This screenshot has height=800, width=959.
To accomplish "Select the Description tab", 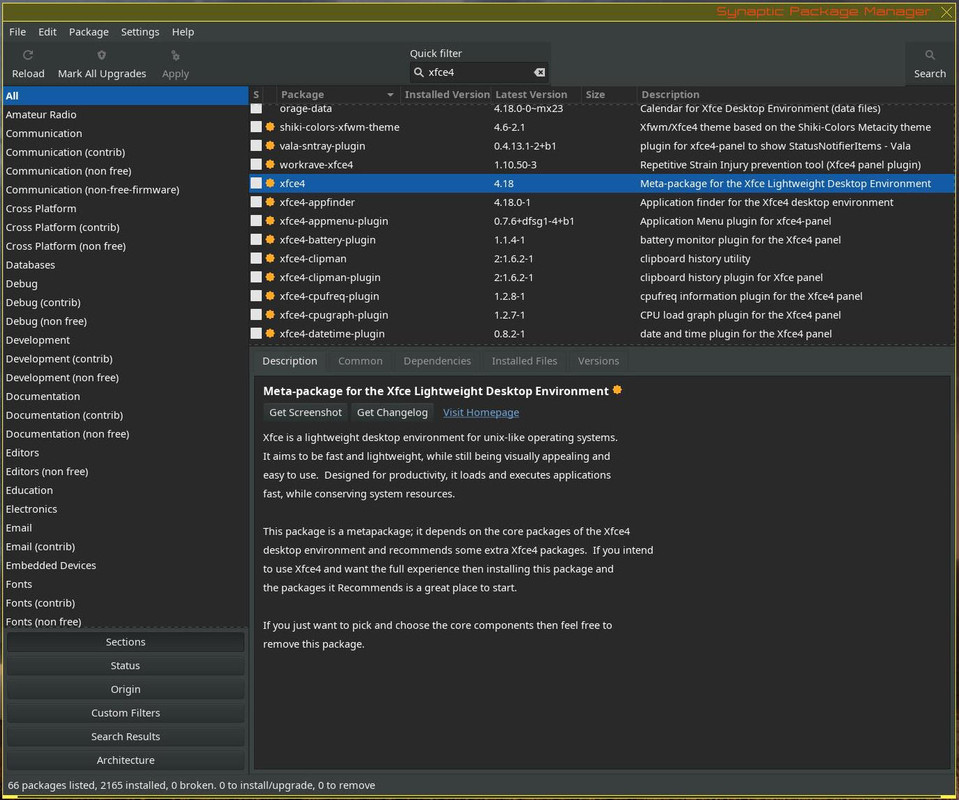I will click(290, 361).
